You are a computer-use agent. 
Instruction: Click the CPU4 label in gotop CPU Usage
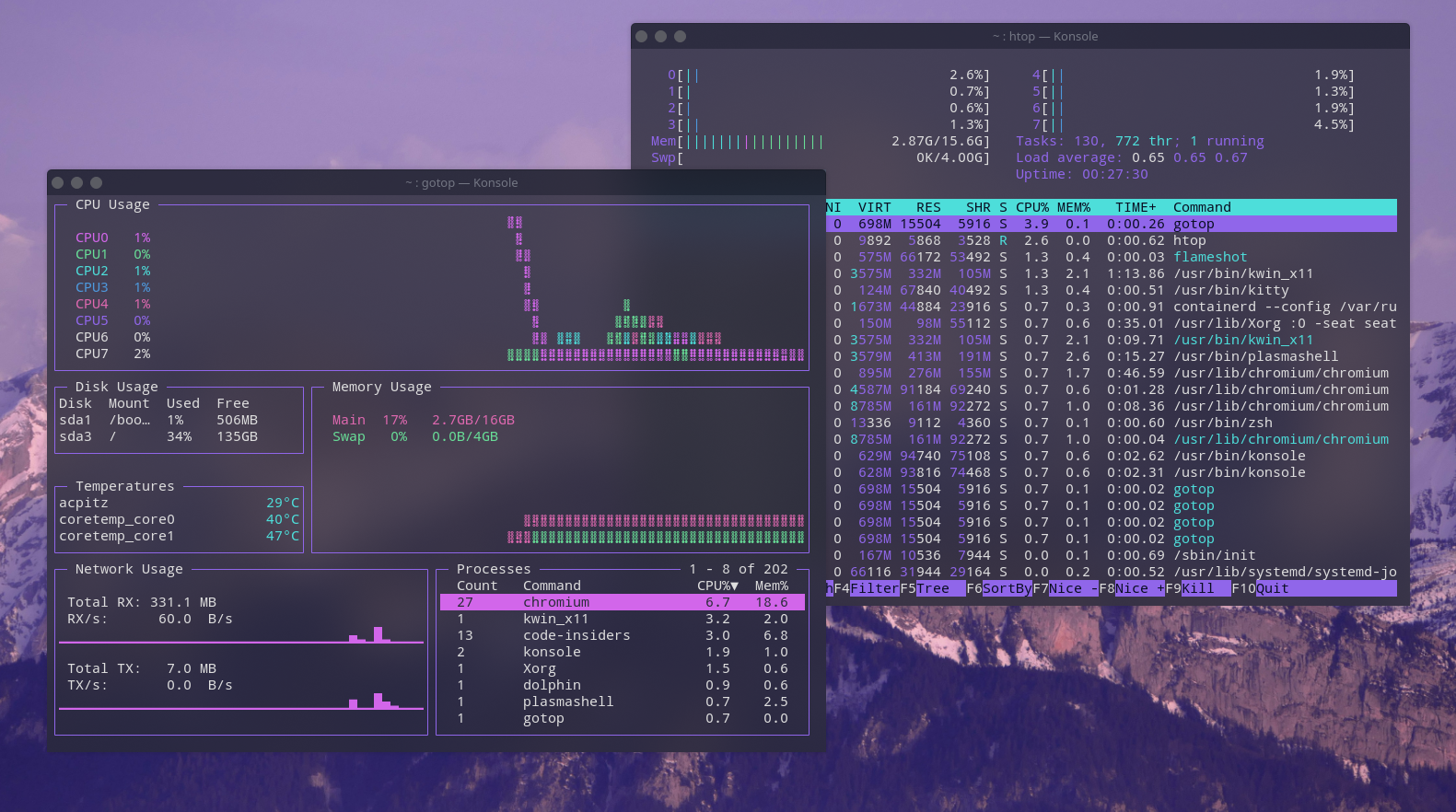[x=91, y=304]
